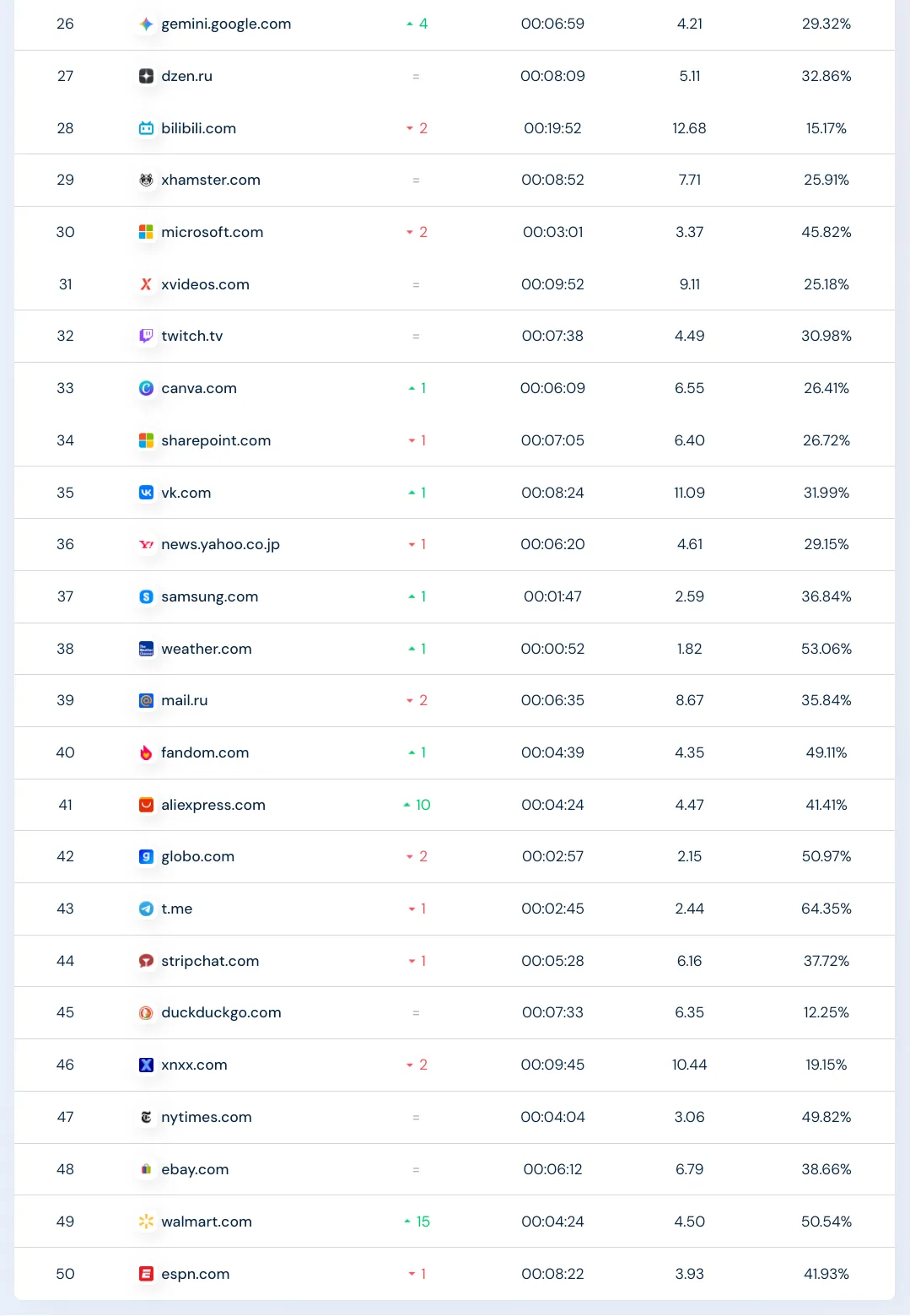Click the bilibili TV favicon icon

coord(146,128)
